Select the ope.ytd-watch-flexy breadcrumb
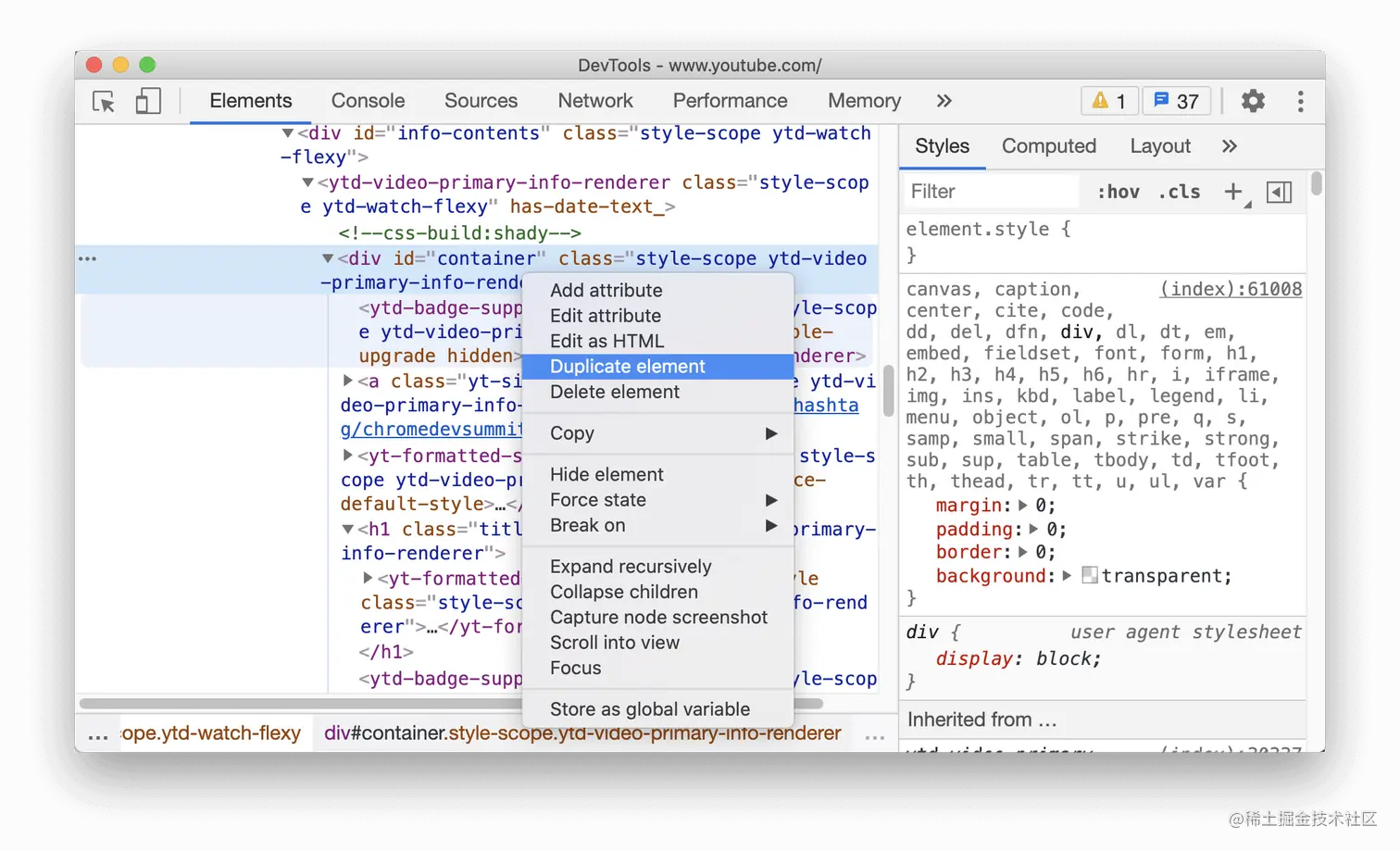 [x=211, y=733]
